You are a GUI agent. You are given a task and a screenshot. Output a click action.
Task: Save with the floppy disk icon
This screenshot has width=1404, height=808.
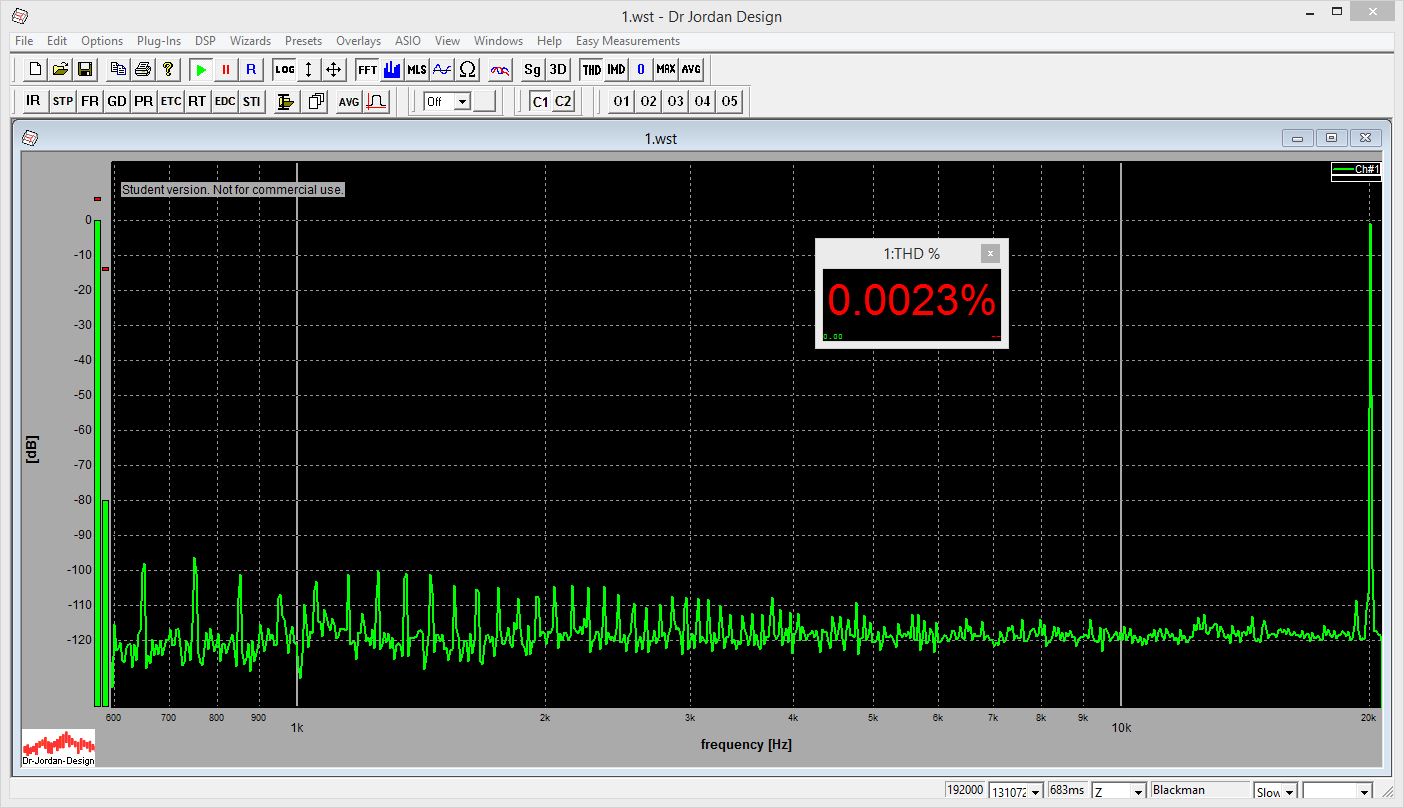[x=85, y=70]
